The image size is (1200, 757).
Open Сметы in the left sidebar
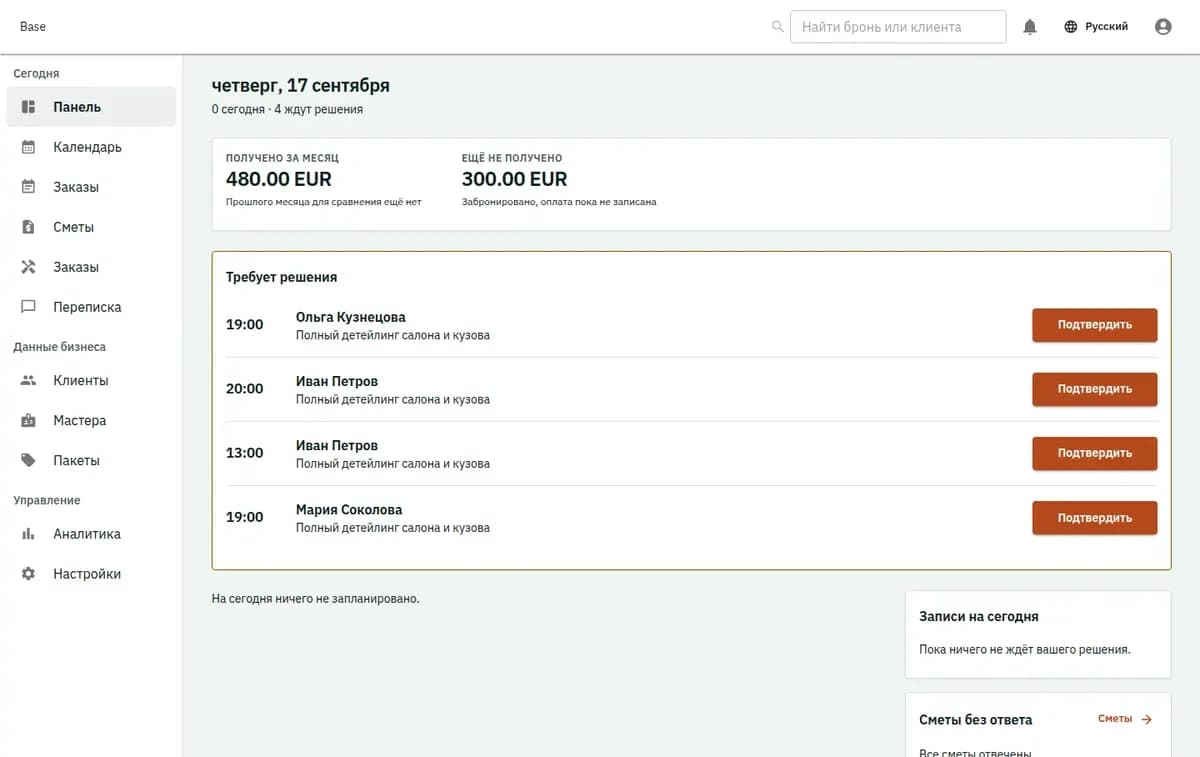point(91,227)
